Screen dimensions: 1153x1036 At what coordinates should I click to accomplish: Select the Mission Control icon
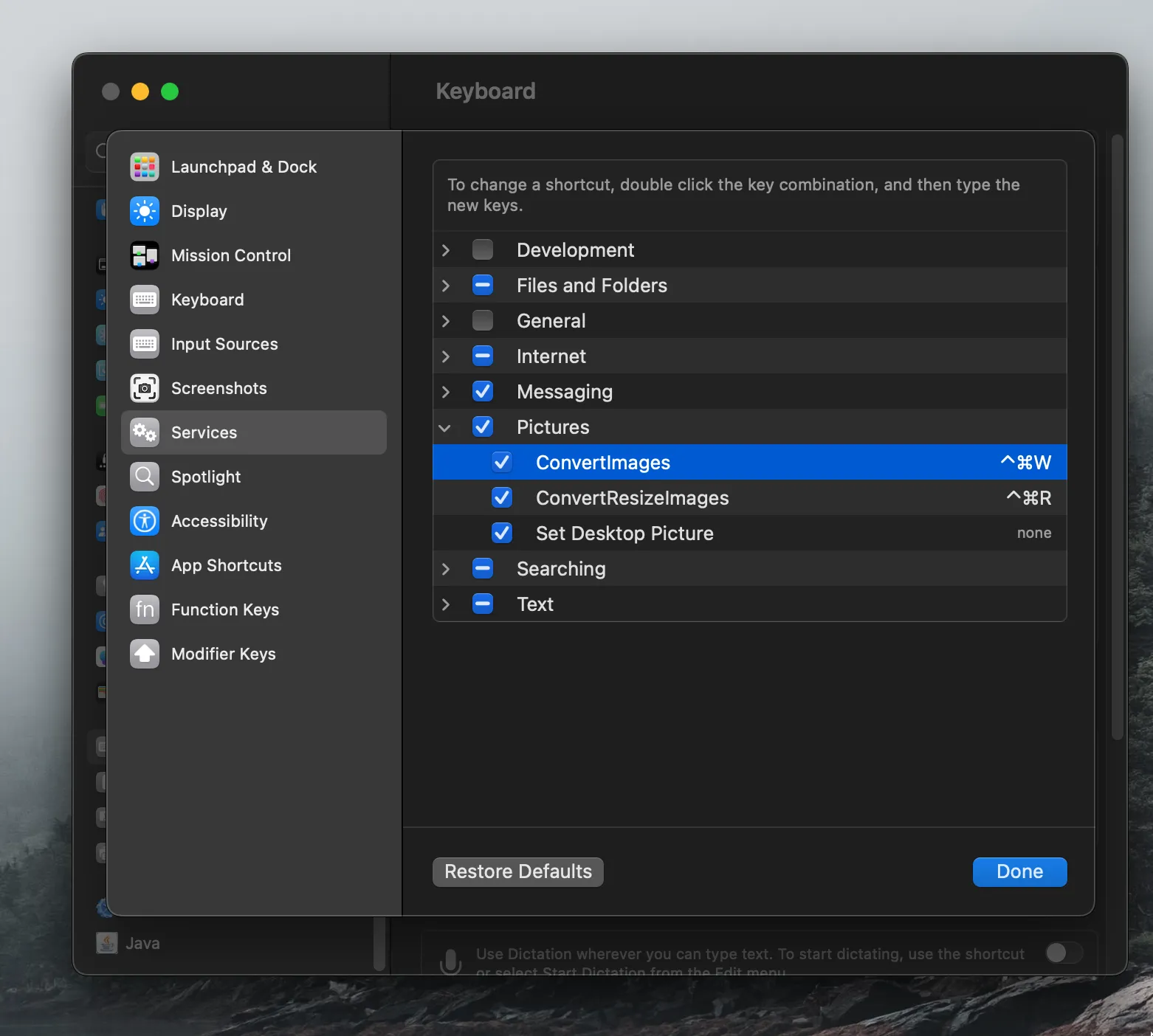point(145,255)
